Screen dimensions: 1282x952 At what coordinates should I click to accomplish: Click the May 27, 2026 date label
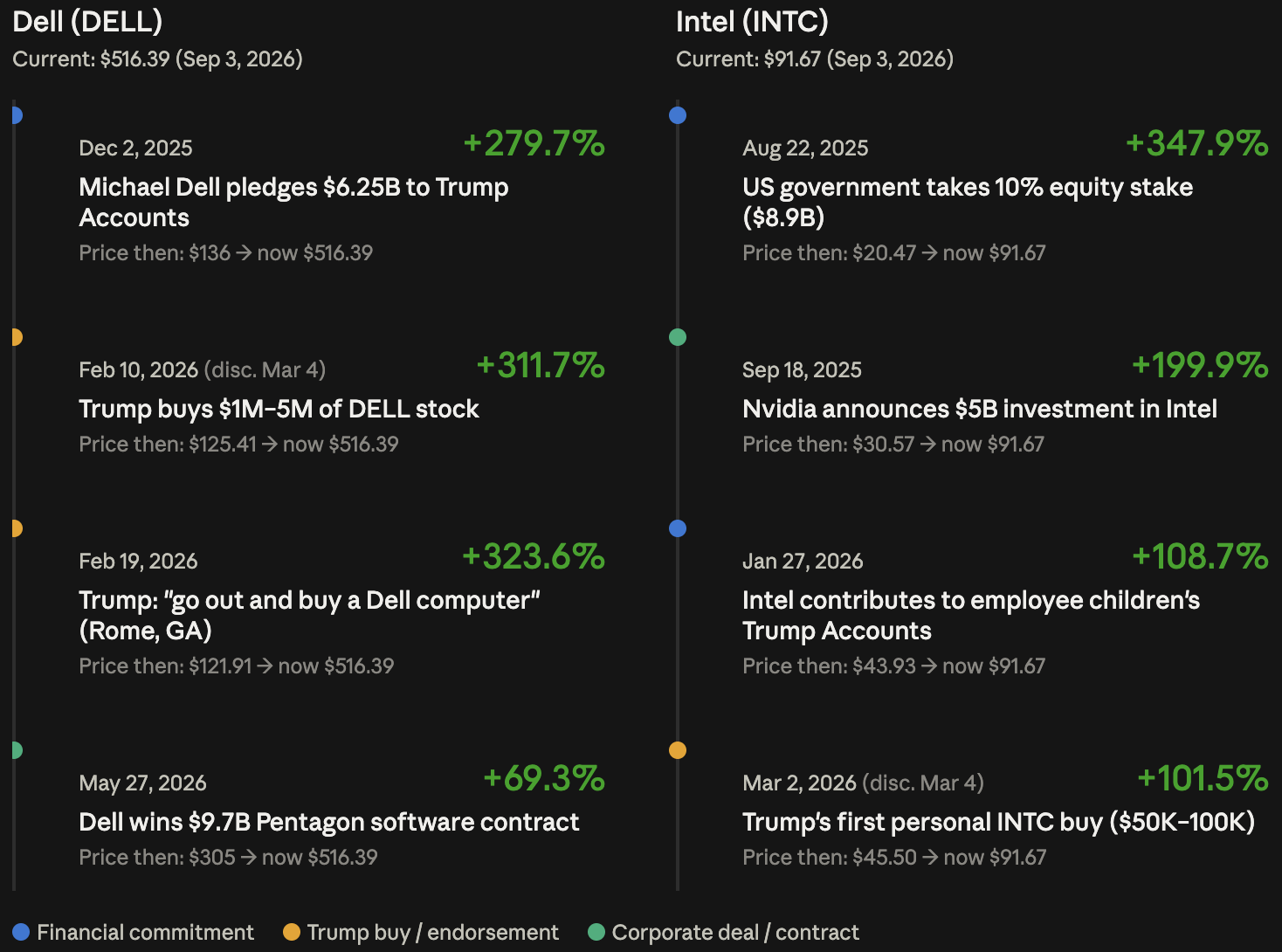pos(142,783)
